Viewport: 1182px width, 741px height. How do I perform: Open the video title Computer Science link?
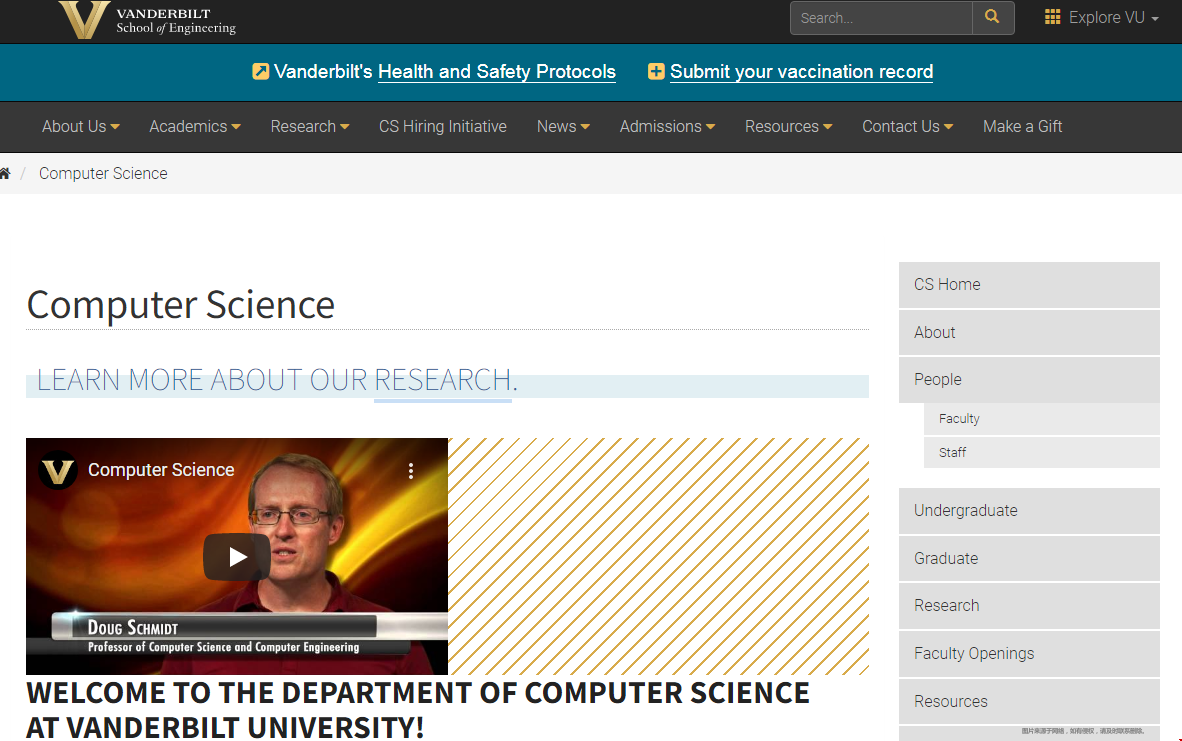point(161,470)
